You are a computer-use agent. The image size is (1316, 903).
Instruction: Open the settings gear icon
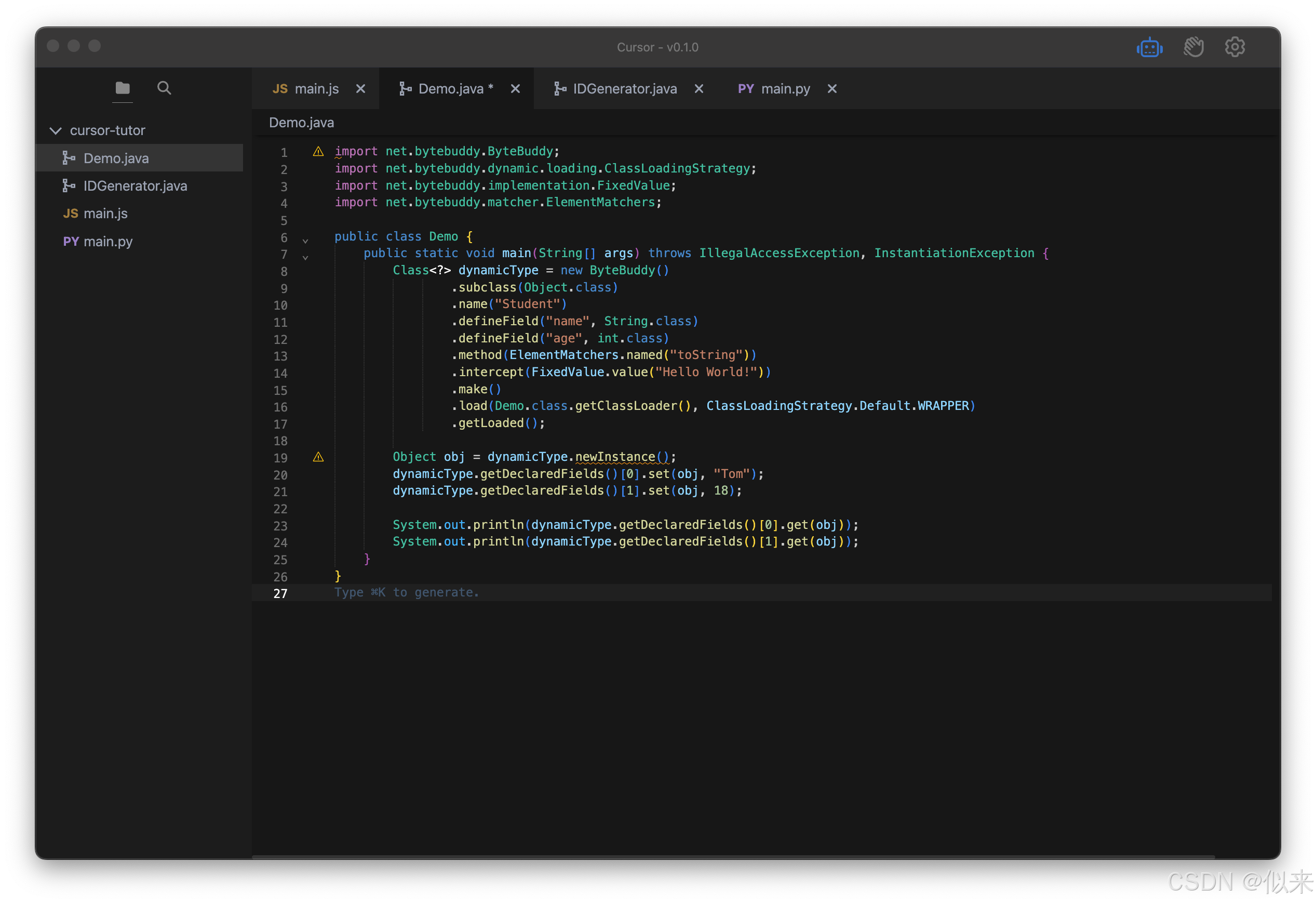(1234, 47)
